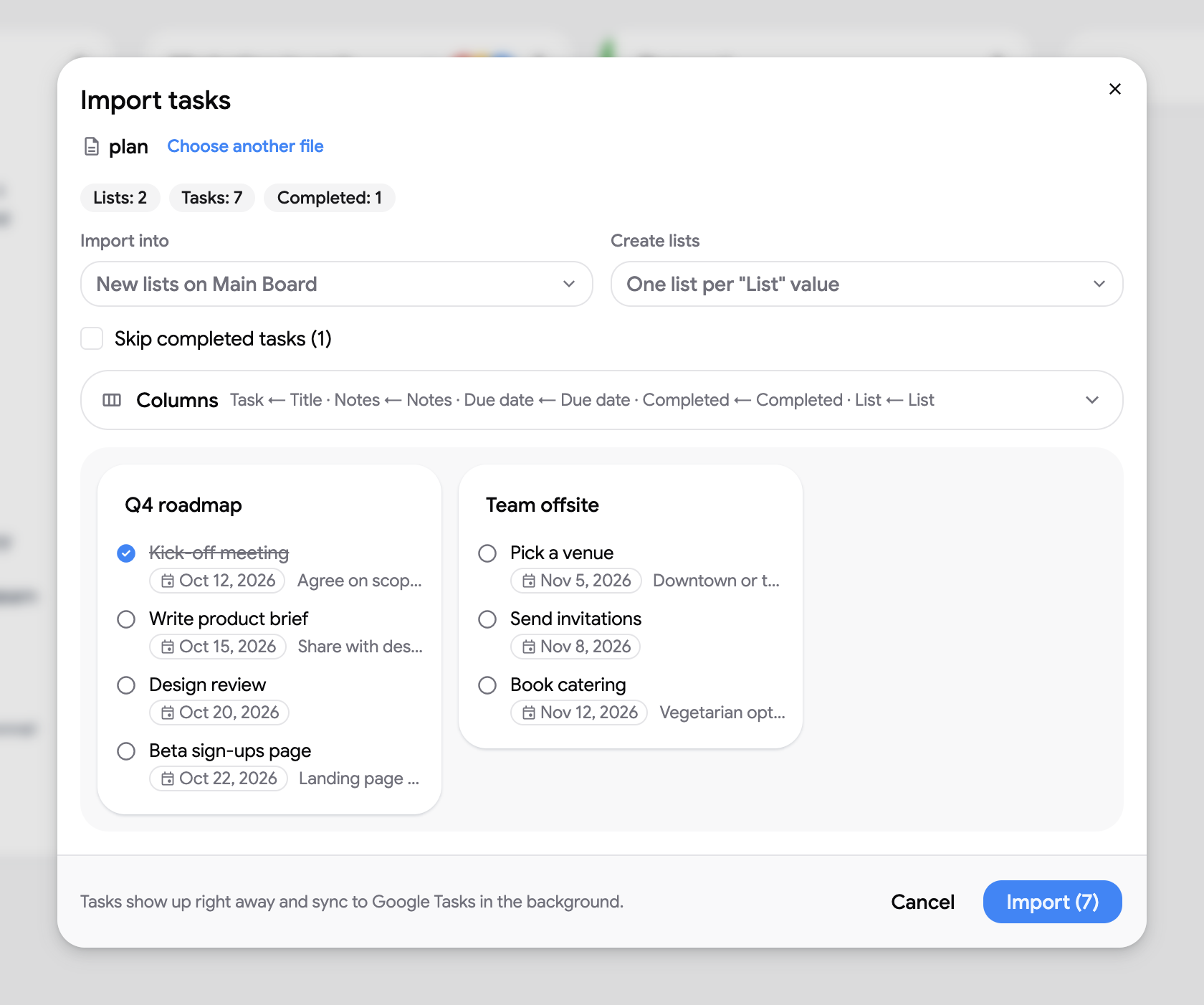The image size is (1204, 1005).
Task: Click the Team offsite list title
Action: 543,505
